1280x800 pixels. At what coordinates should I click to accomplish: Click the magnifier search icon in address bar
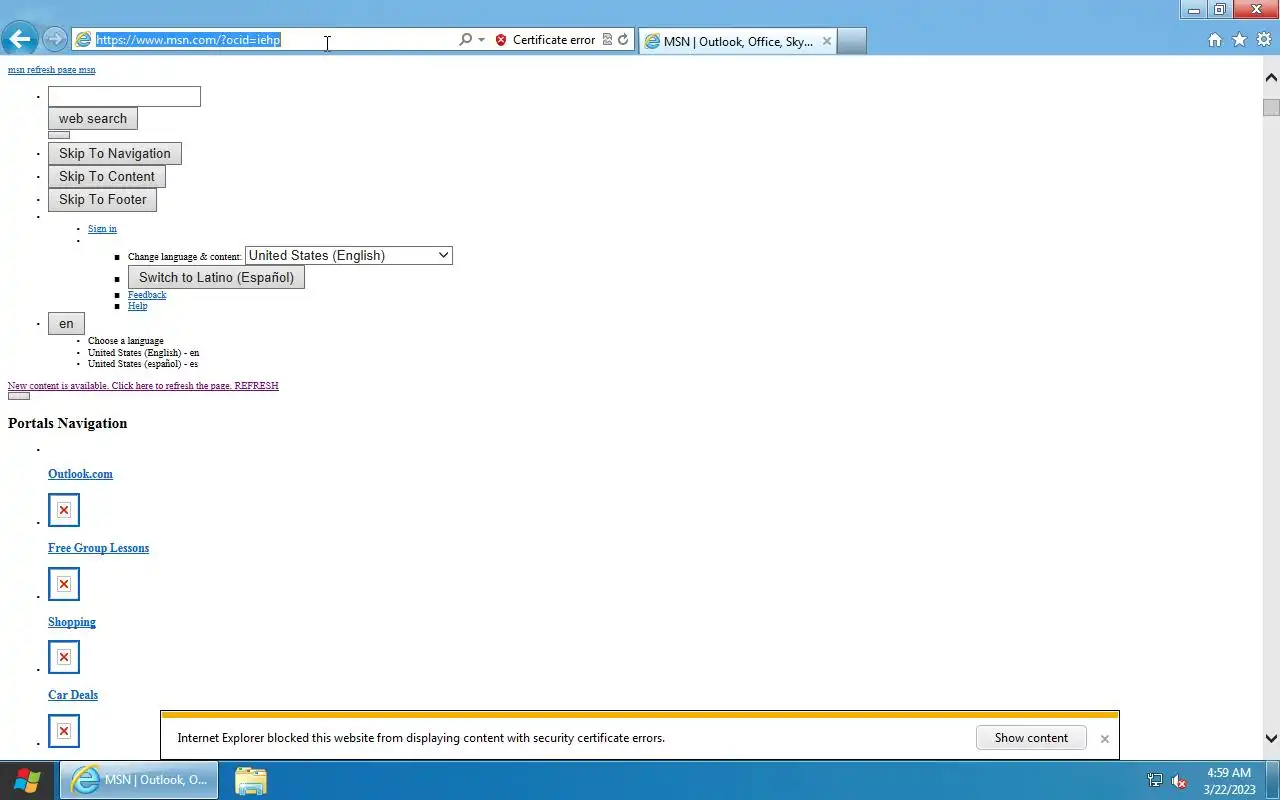(465, 40)
